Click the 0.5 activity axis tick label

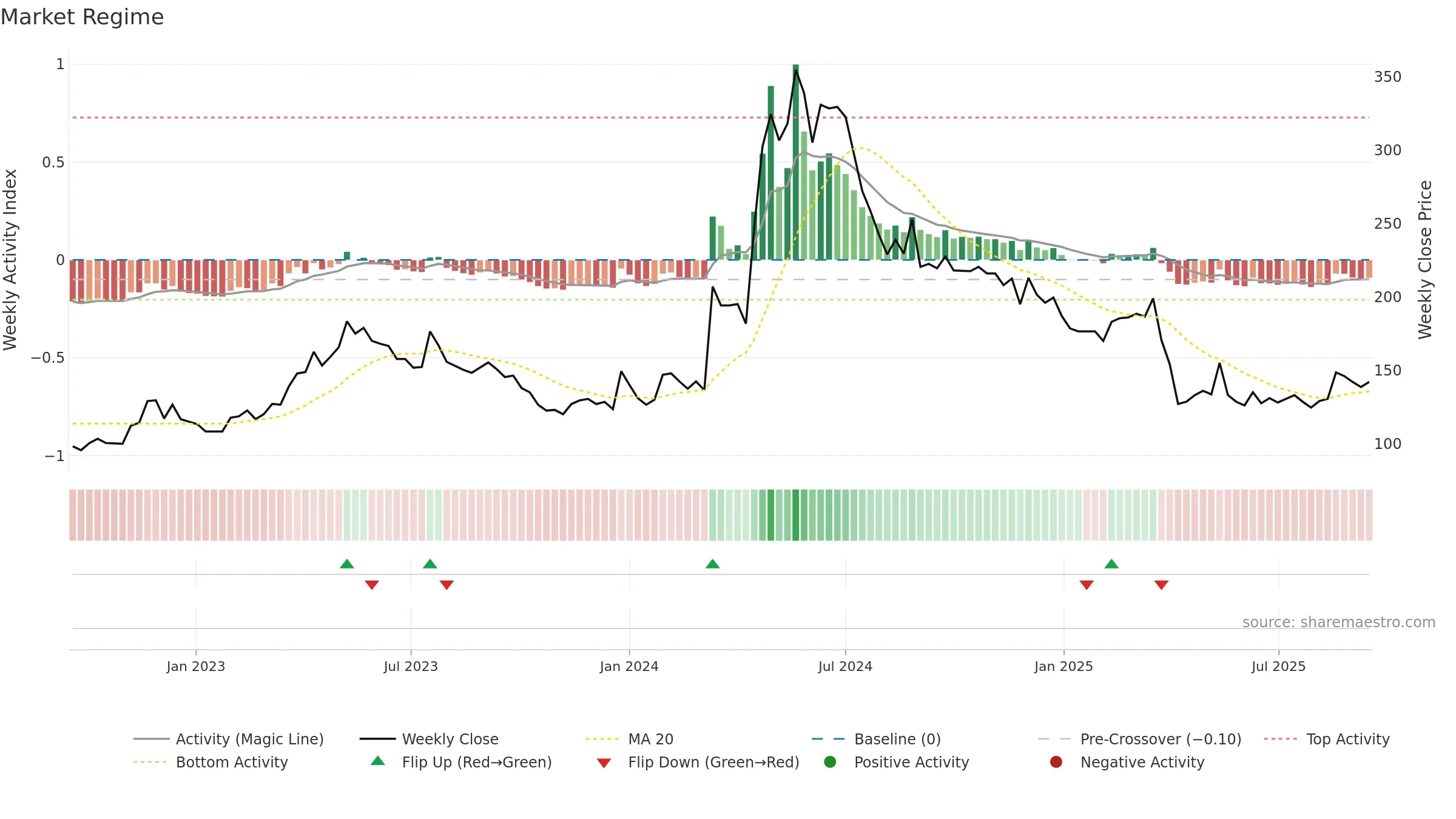[53, 163]
